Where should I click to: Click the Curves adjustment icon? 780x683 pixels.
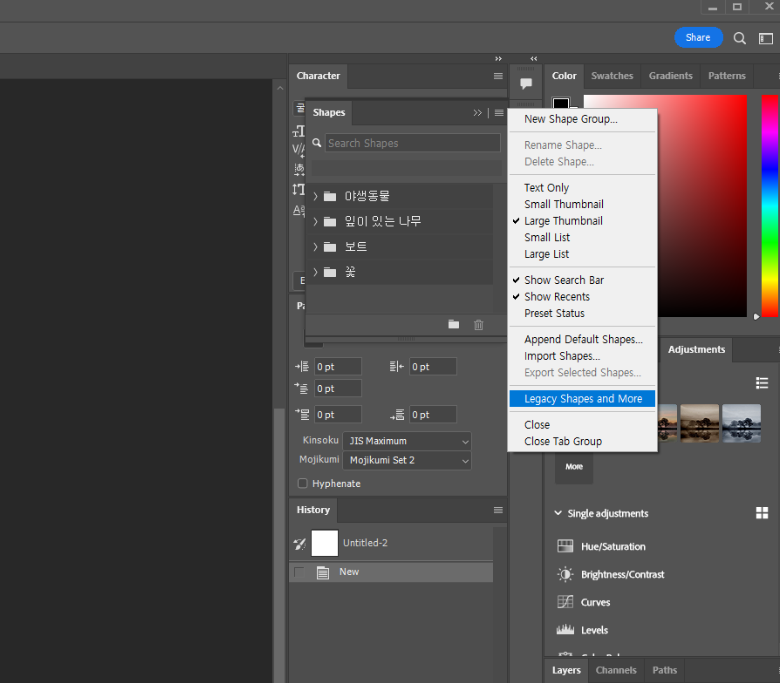(565, 602)
